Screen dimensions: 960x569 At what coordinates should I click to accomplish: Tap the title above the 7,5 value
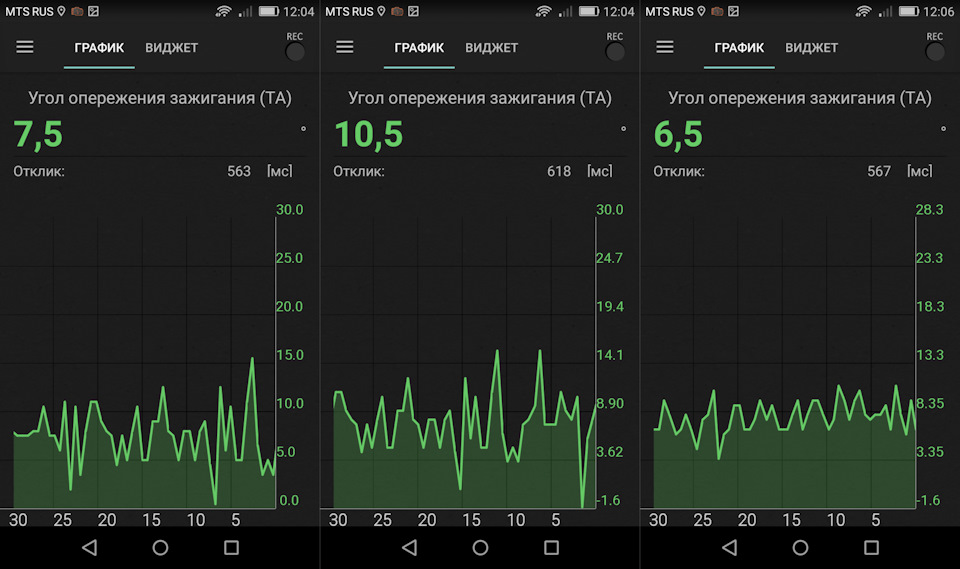[x=160, y=98]
